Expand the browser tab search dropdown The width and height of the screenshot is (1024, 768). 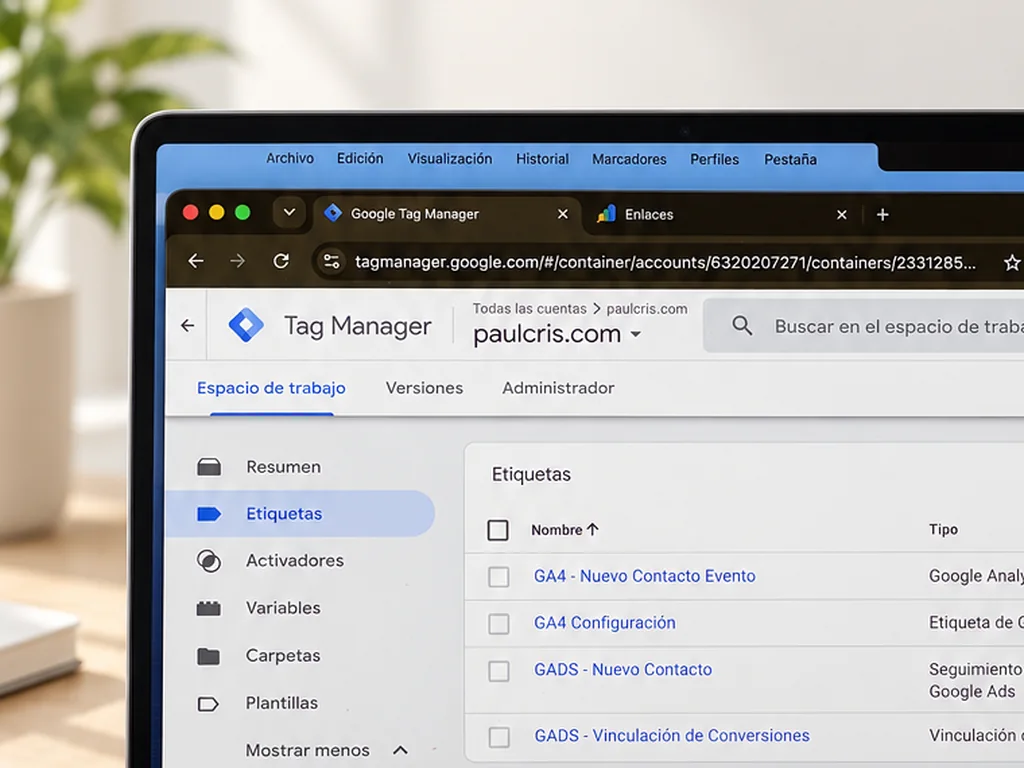289,212
